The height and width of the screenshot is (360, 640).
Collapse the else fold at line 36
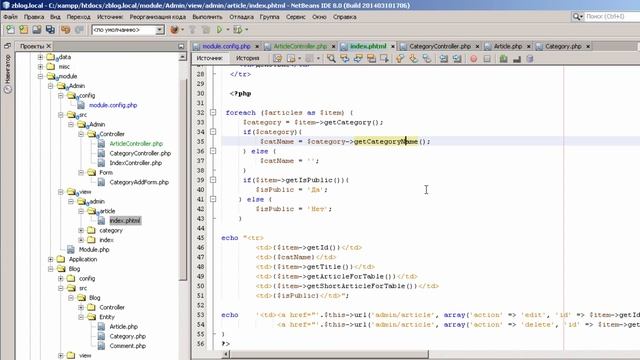click(x=213, y=151)
